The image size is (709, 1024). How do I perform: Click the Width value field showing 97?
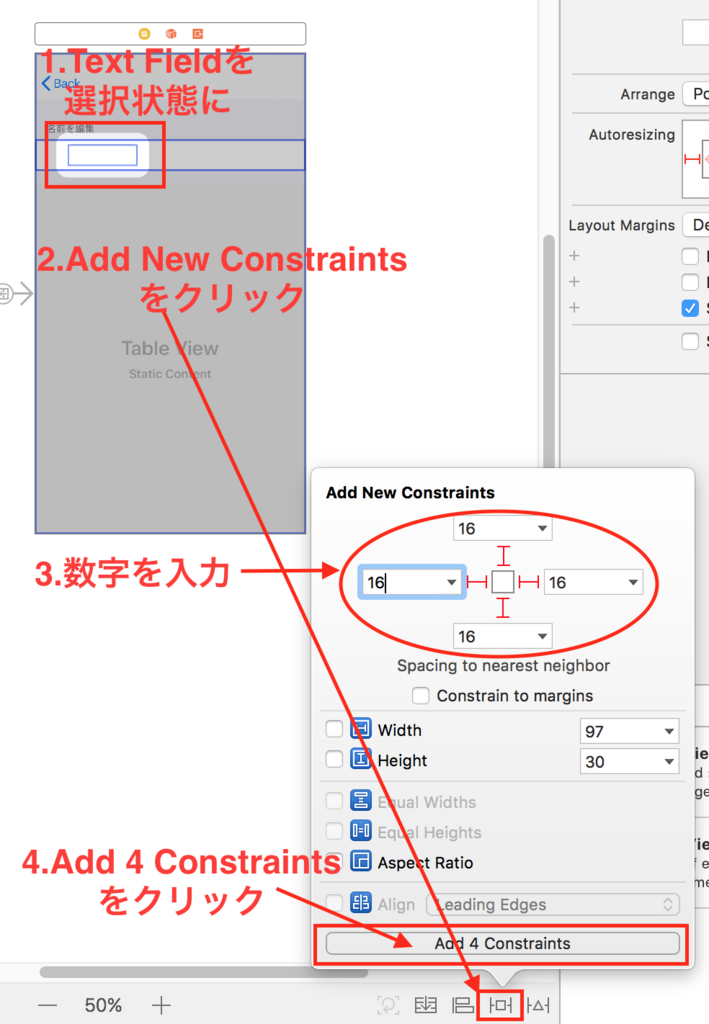[629, 731]
